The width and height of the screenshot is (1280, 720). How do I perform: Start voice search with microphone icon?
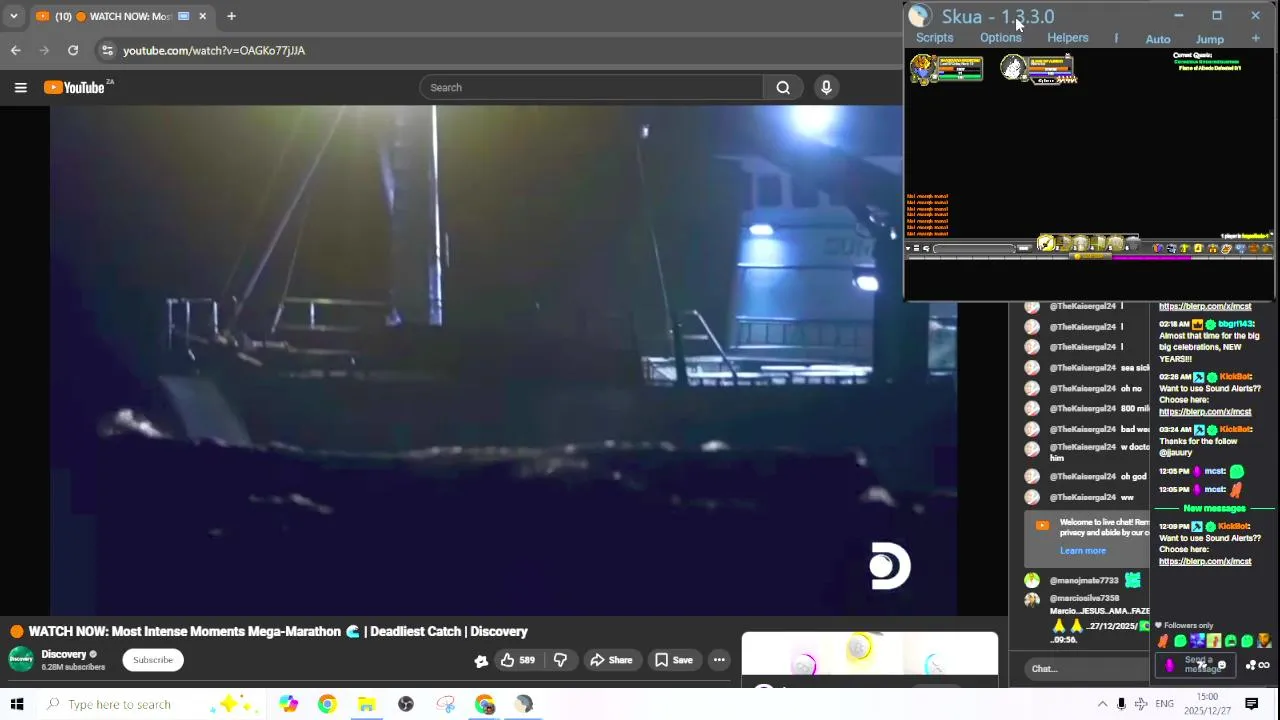click(826, 87)
